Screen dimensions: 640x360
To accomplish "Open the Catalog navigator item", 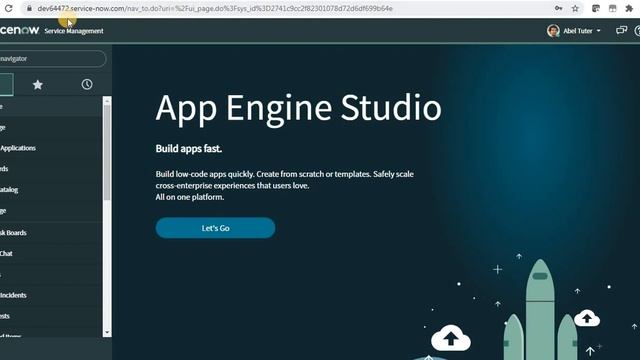I will (x=9, y=189).
